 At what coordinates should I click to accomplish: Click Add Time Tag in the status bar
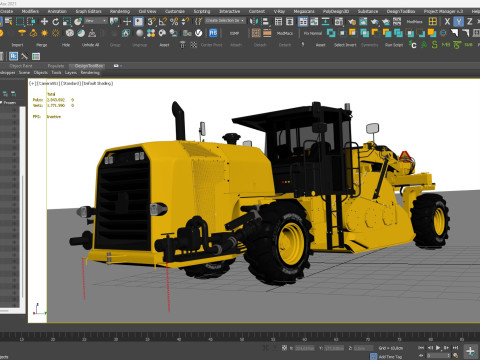coord(390,357)
